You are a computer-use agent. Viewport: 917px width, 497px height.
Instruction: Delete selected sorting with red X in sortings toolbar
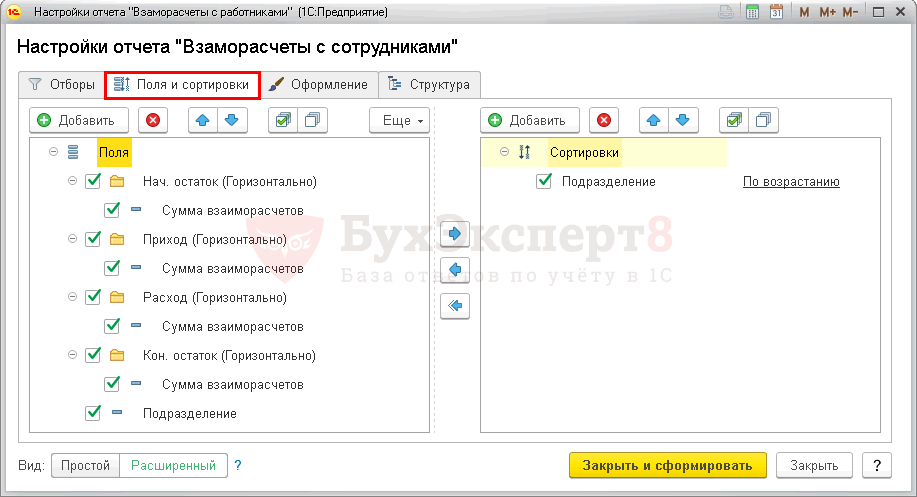pyautogui.click(x=604, y=120)
